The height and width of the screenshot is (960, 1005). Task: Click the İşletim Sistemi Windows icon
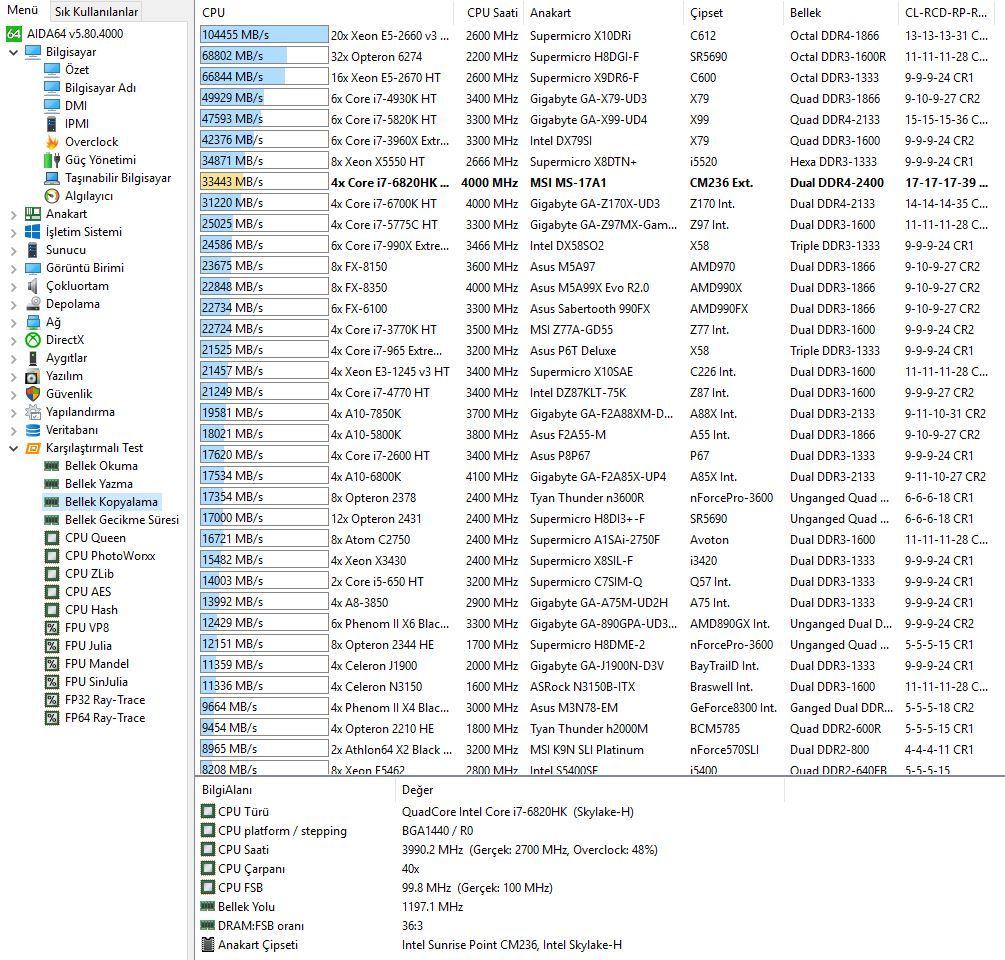click(x=33, y=232)
